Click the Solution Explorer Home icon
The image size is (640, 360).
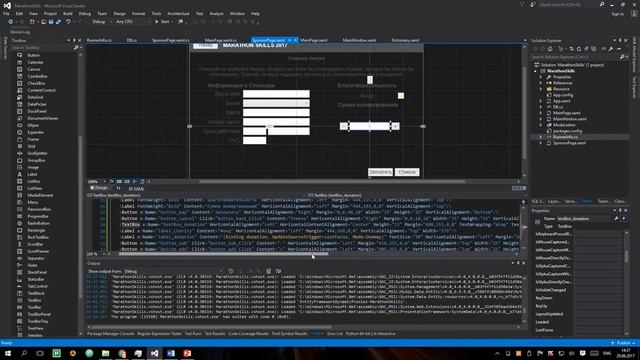pos(550,49)
